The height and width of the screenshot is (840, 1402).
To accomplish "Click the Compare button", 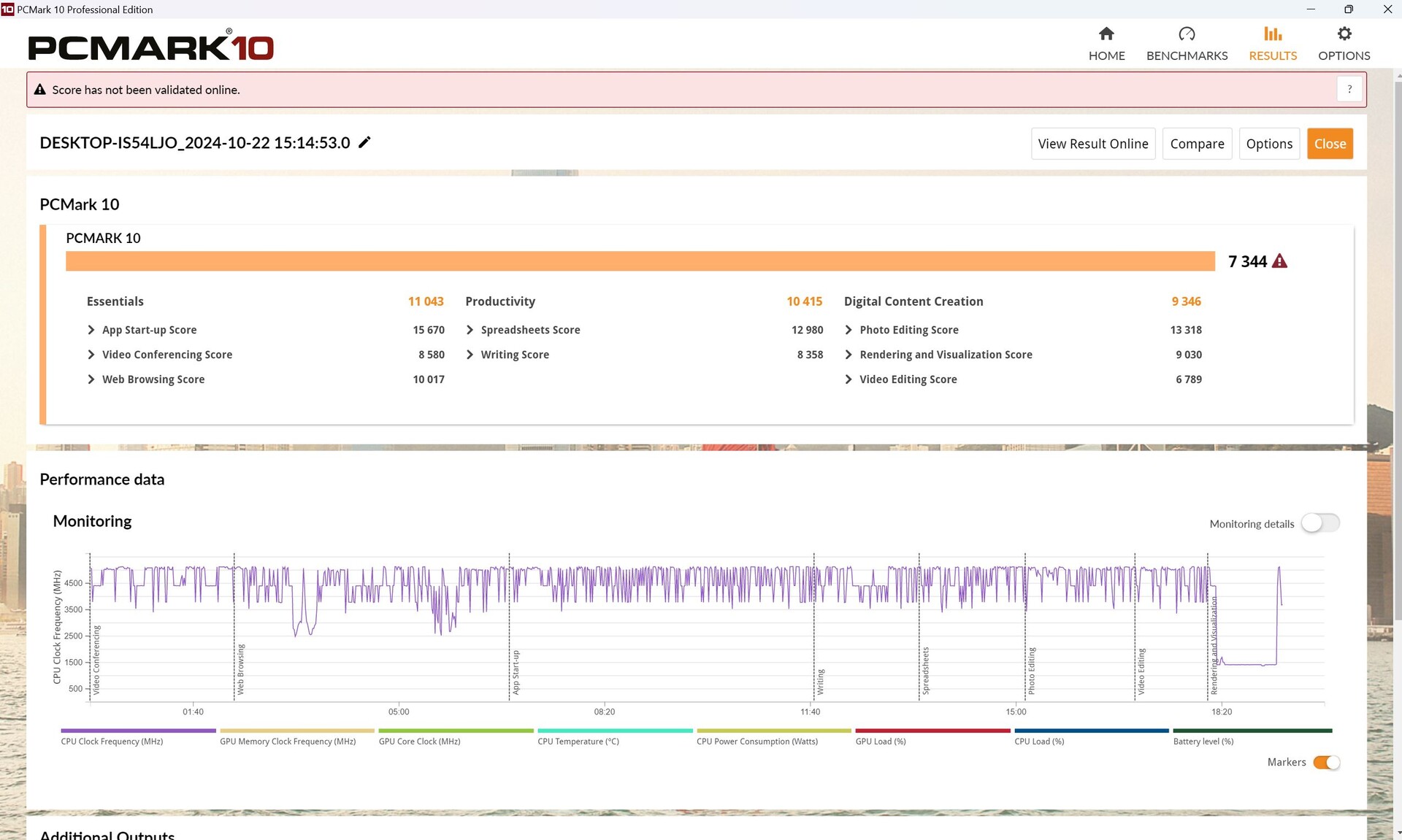I will [x=1197, y=144].
